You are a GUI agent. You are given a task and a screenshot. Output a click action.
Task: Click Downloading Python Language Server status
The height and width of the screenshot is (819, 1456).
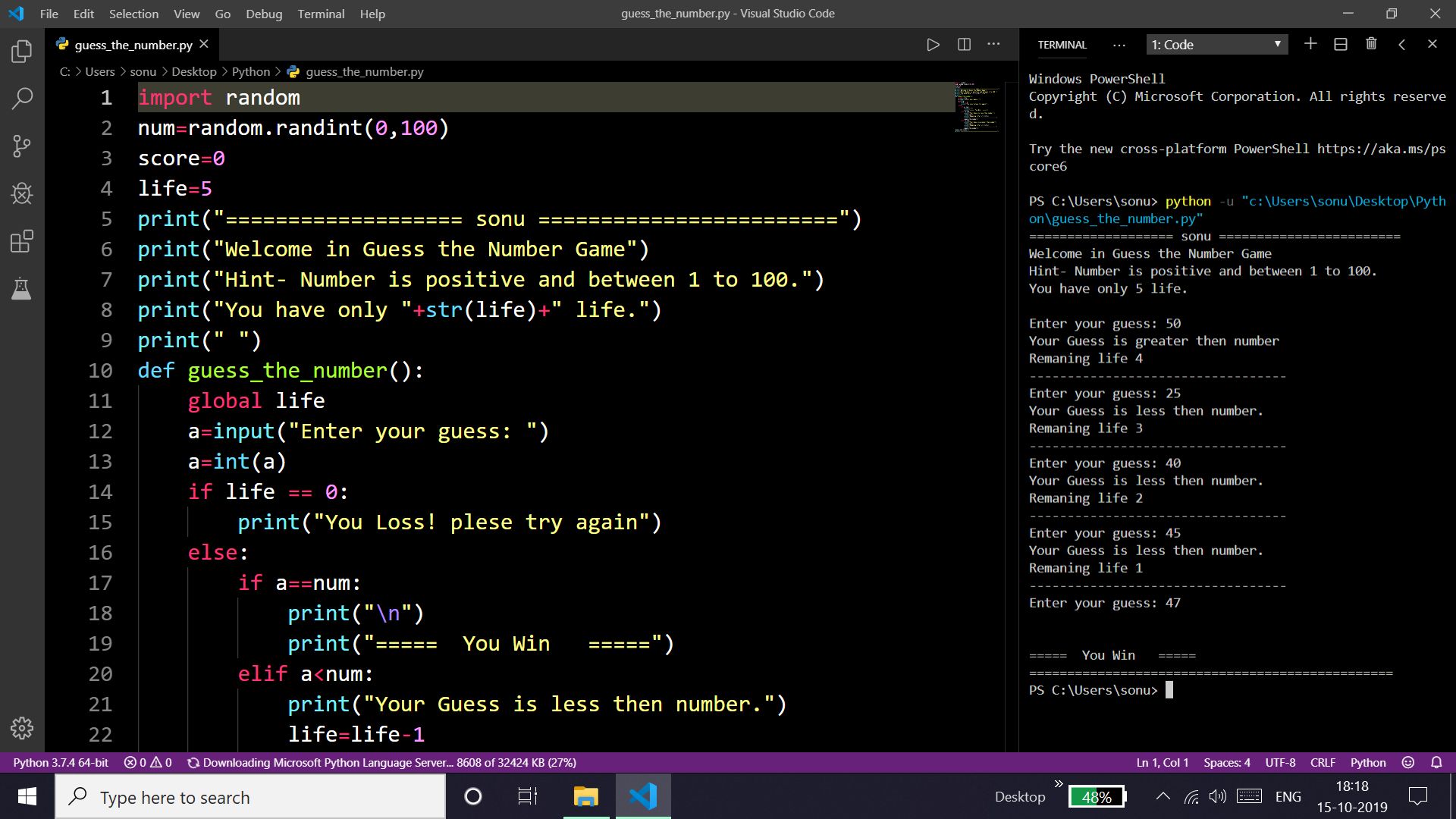coord(382,762)
